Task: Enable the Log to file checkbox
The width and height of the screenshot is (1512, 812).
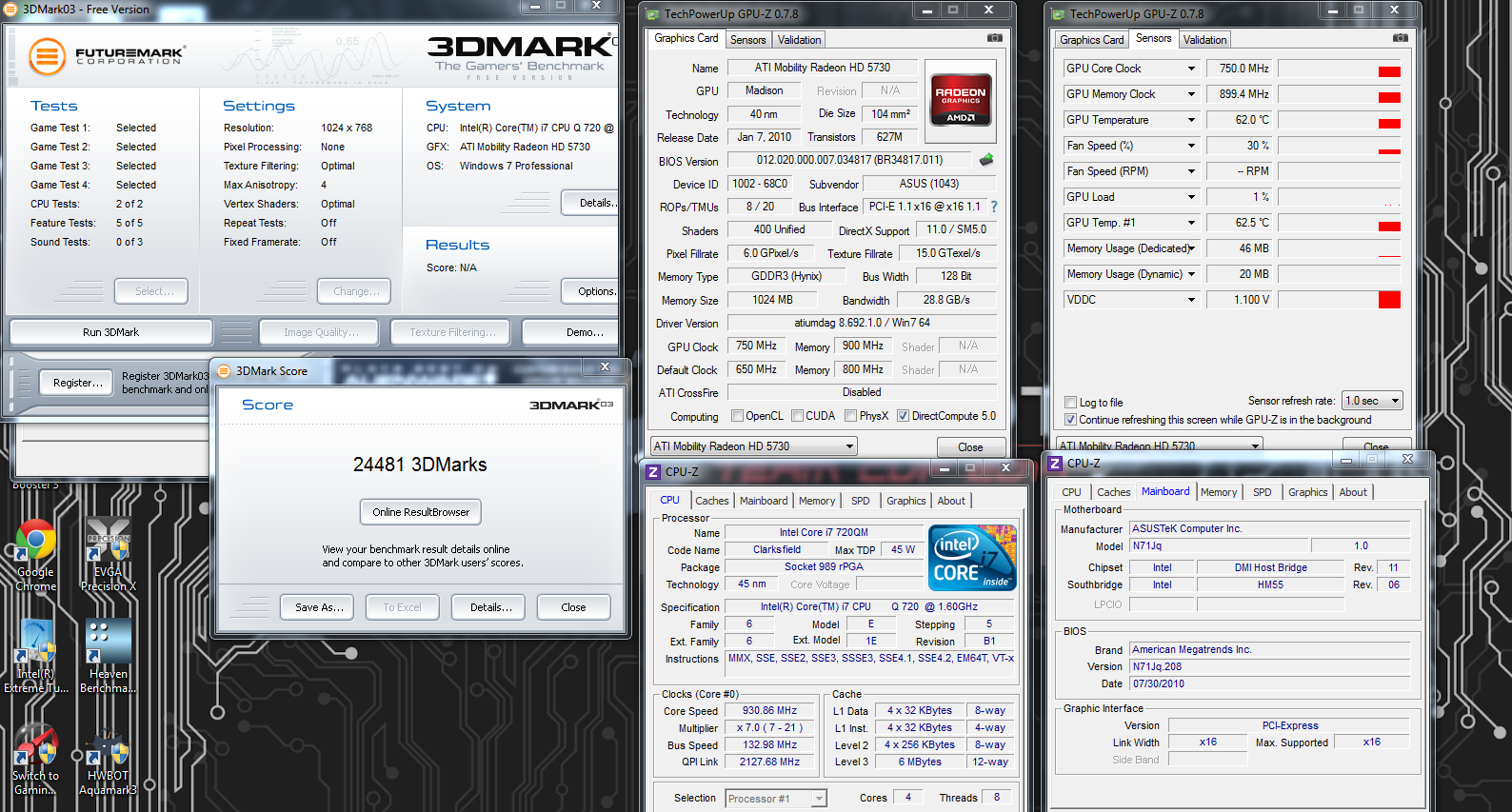Action: 1071,403
